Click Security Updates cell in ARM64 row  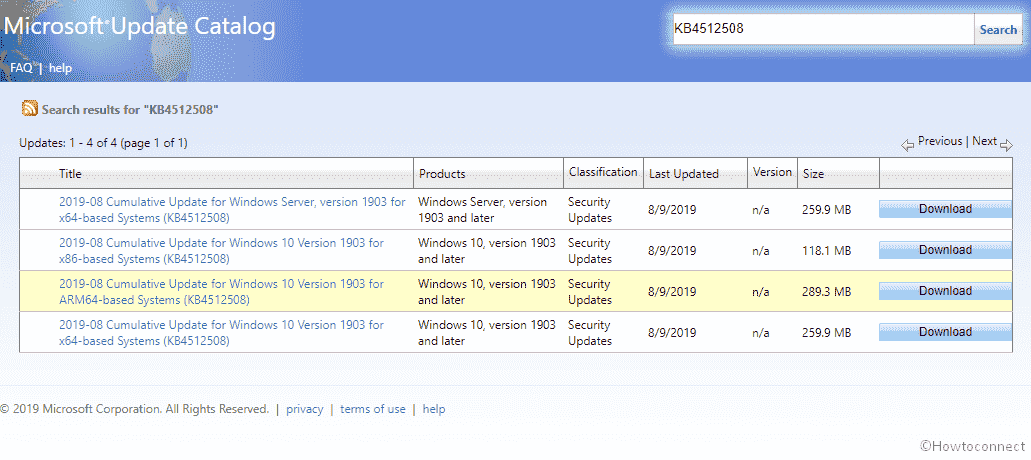pos(590,292)
